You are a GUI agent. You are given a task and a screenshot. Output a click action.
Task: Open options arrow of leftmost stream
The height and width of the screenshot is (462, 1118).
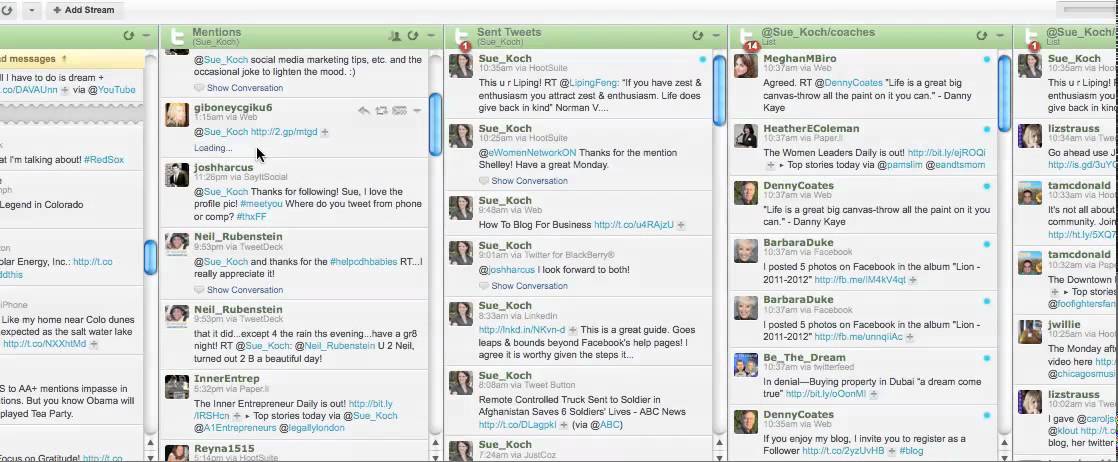pos(146,36)
